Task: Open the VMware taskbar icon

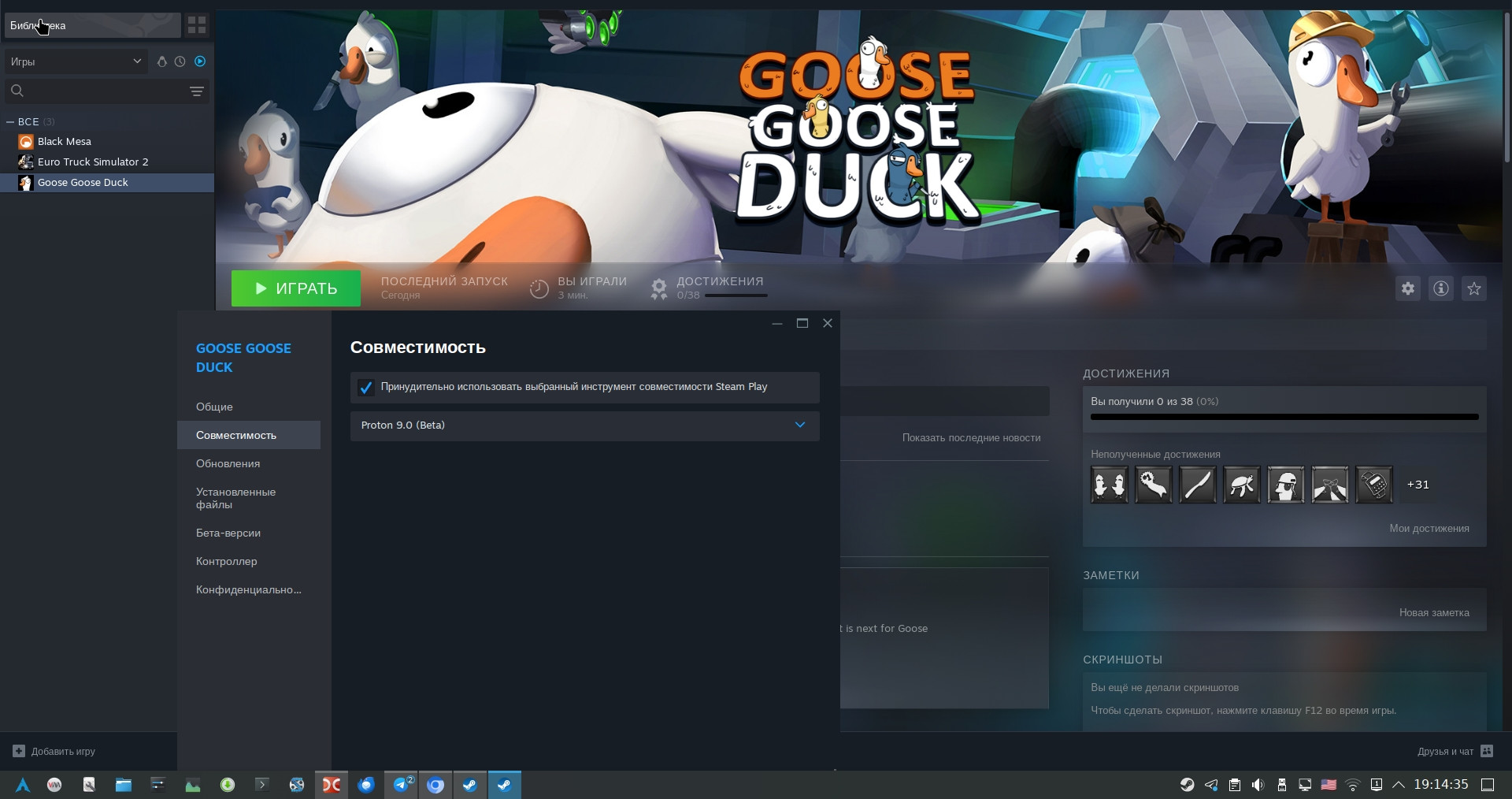Action: click(x=54, y=785)
